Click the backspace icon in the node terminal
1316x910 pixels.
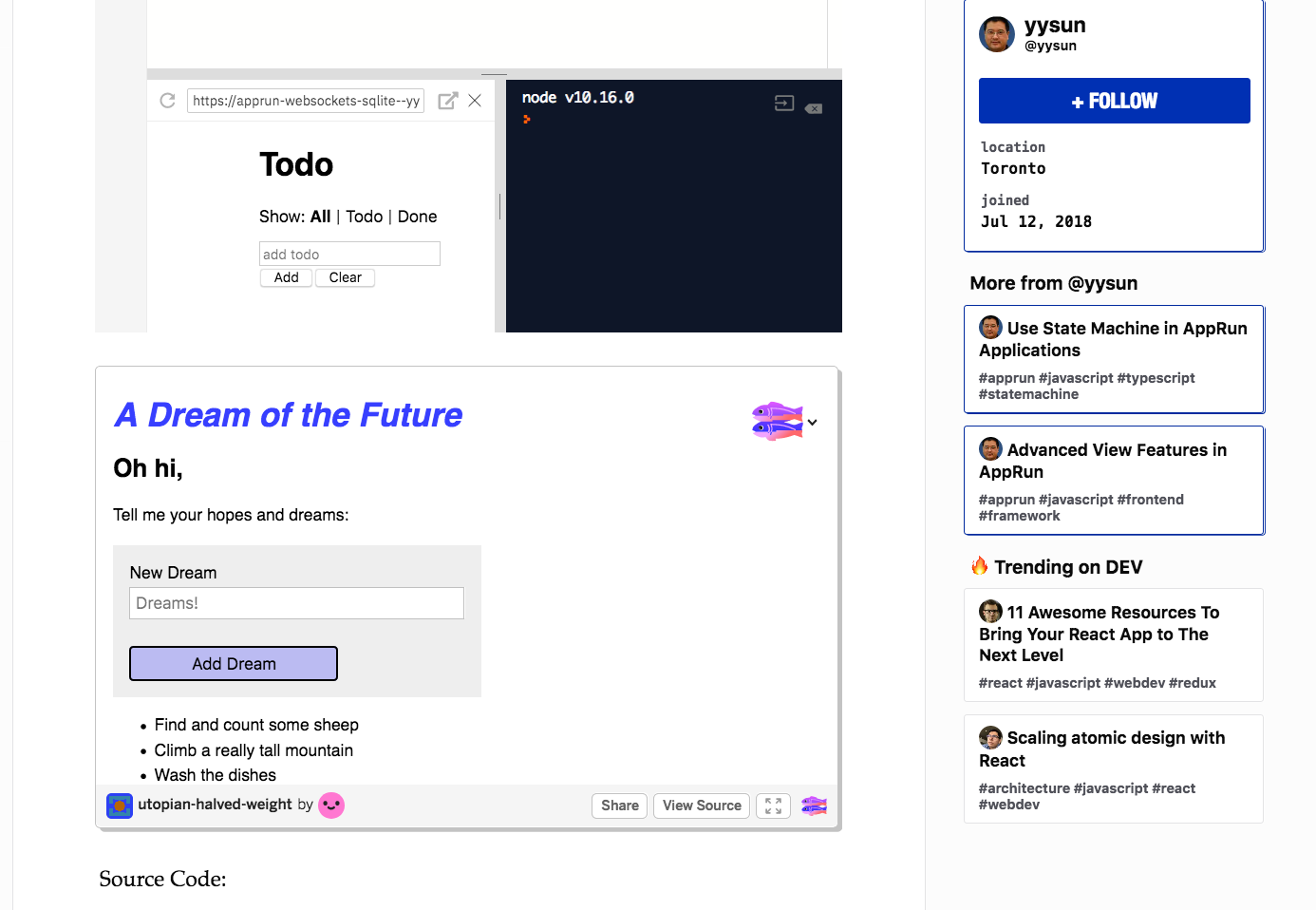point(813,108)
